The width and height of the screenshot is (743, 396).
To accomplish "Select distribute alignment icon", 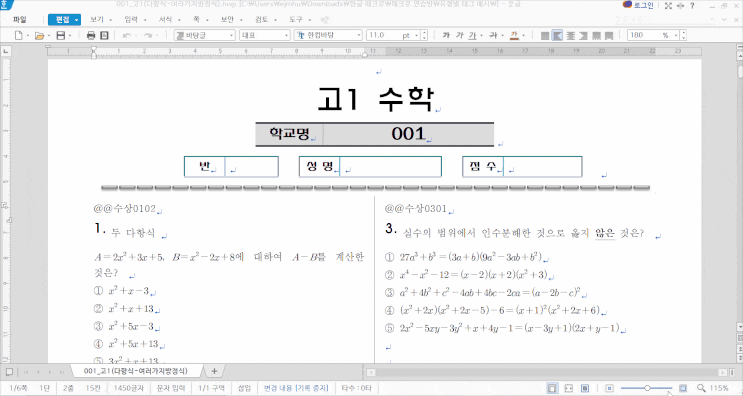I will [x=596, y=36].
